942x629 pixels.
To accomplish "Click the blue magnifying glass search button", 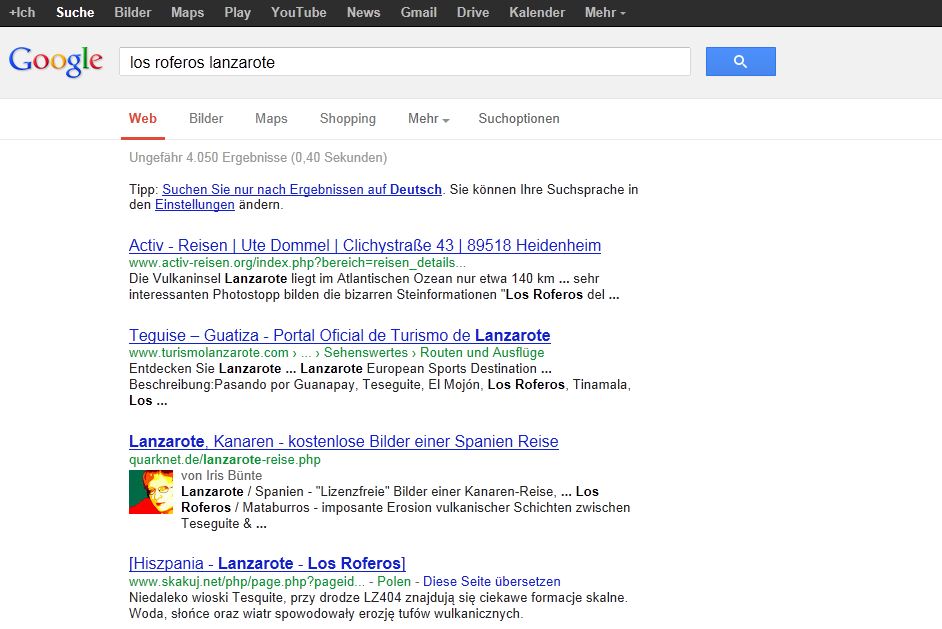I will tap(740, 62).
